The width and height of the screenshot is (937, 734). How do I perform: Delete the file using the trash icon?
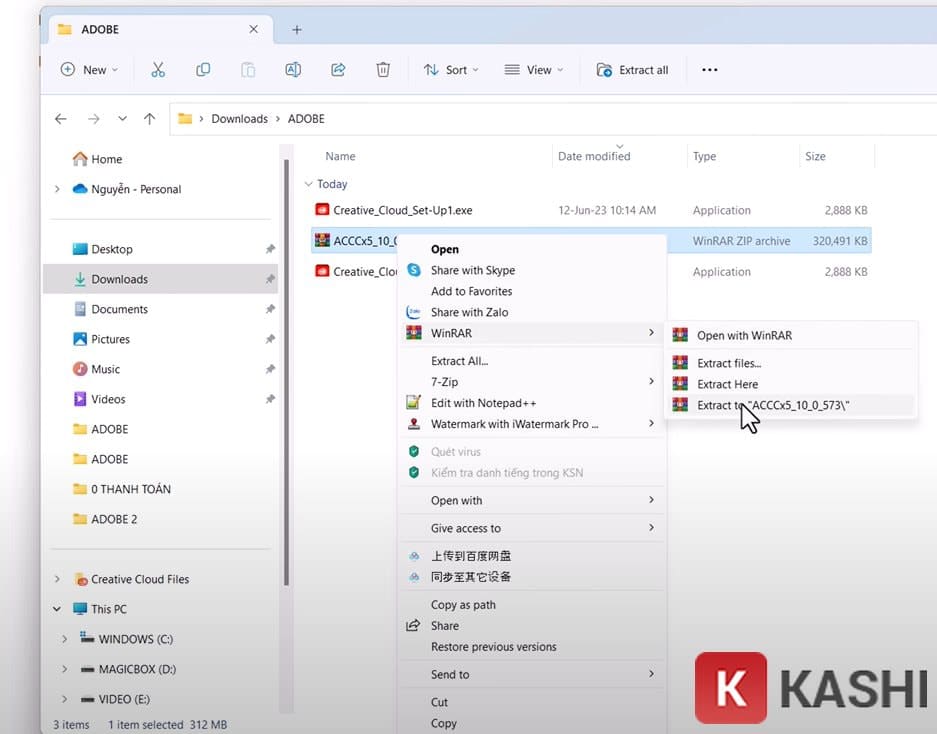382,69
